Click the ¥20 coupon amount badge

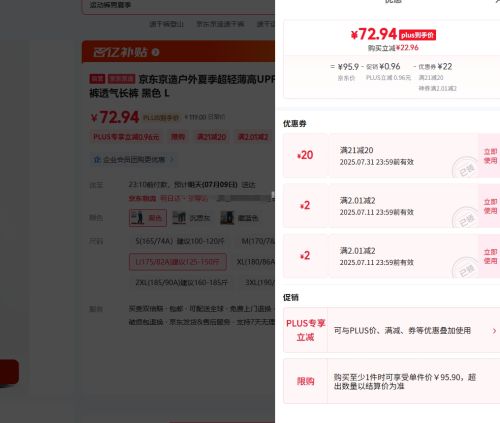pyautogui.click(x=305, y=155)
